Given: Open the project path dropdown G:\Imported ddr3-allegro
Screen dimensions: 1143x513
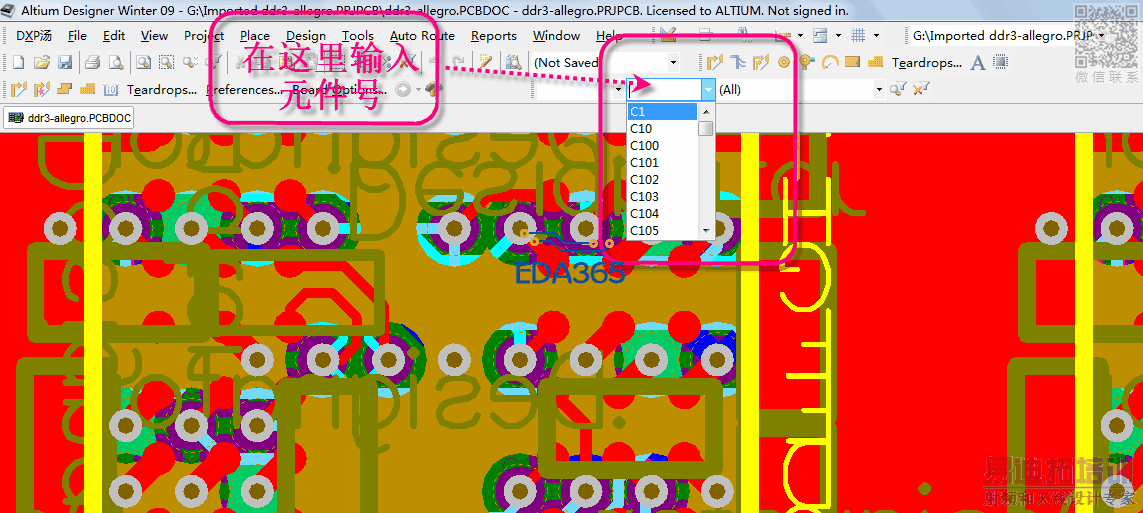Looking at the screenshot, I should [1100, 35].
